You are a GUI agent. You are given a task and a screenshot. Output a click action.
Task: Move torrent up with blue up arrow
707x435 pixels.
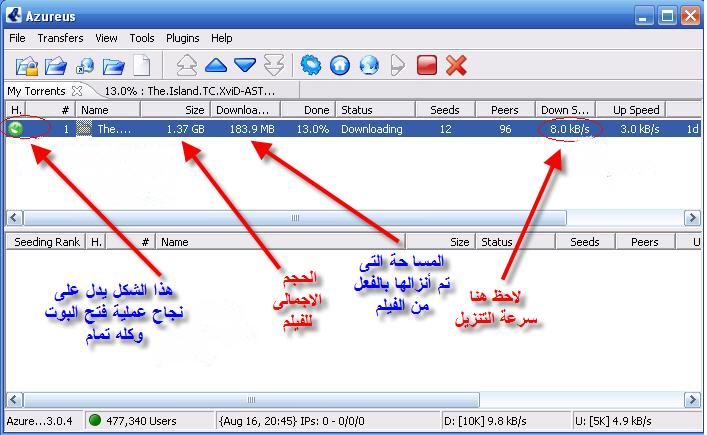tap(216, 65)
